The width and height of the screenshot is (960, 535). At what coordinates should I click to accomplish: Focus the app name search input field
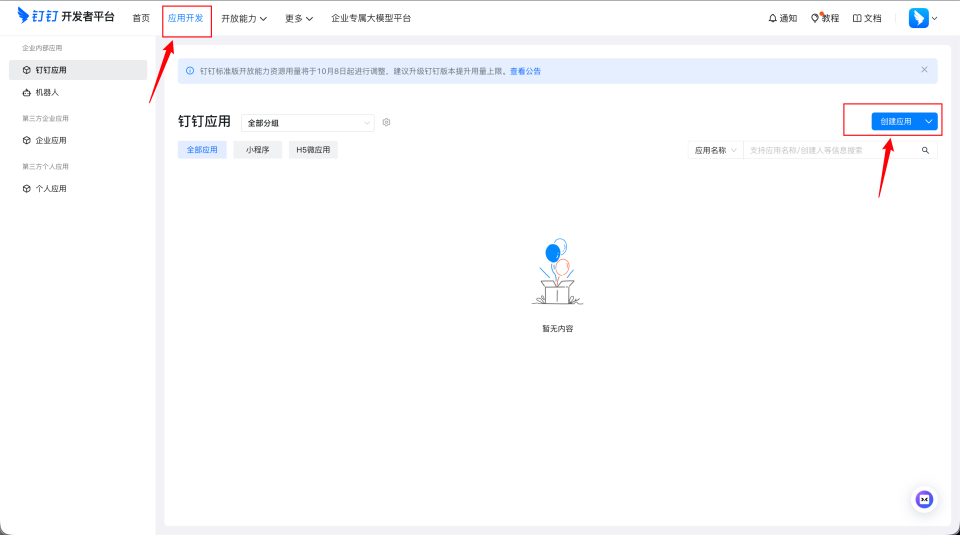tap(830, 150)
